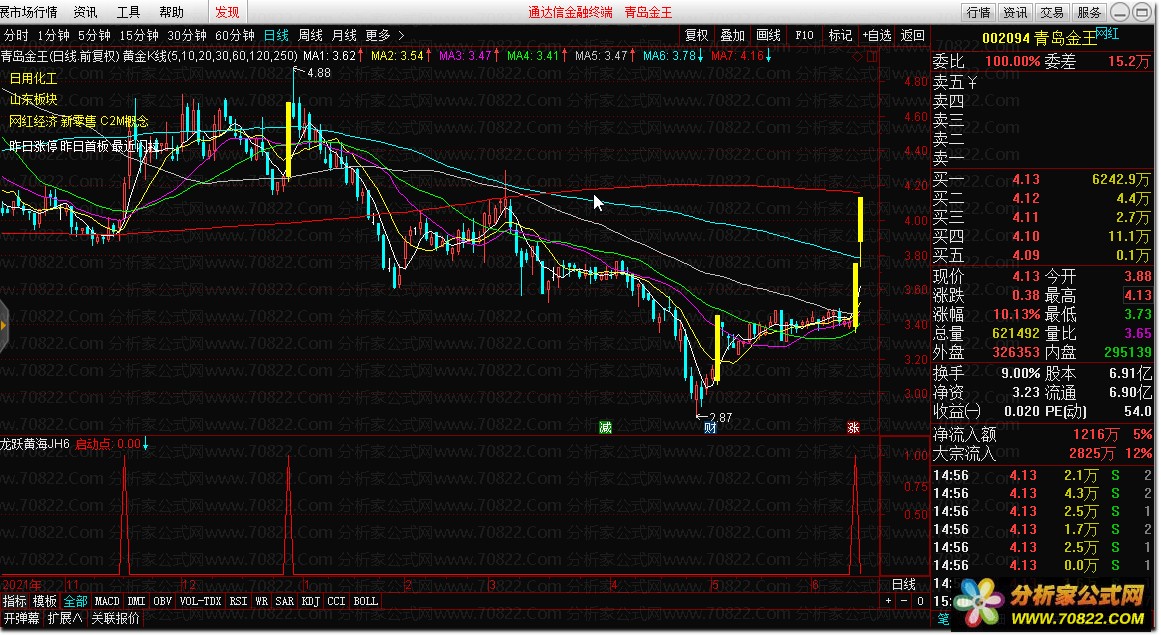Switch to the 60分钟 period
This screenshot has width=1161, height=635.
click(235, 35)
